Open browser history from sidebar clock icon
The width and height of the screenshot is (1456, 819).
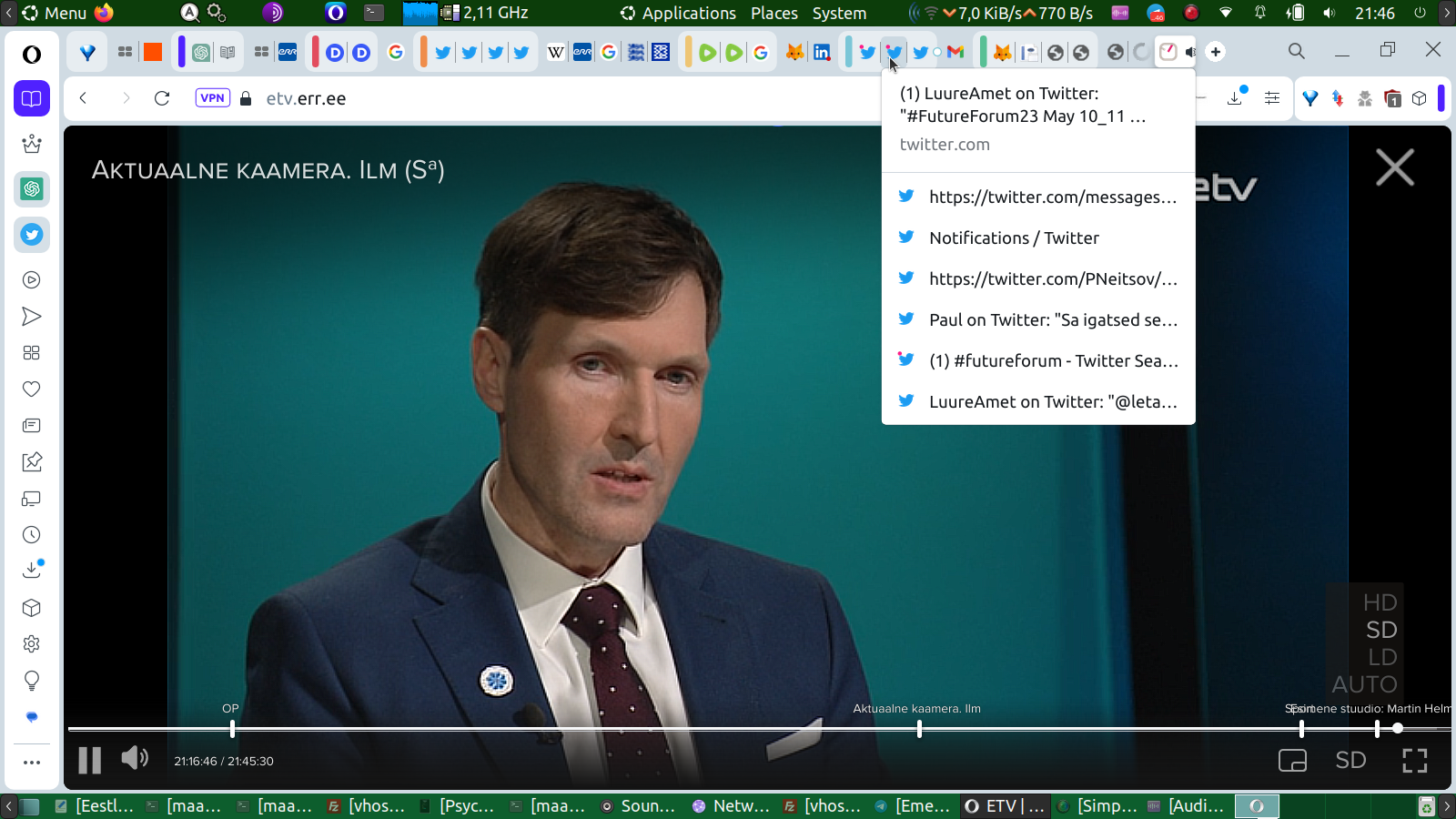(x=32, y=535)
